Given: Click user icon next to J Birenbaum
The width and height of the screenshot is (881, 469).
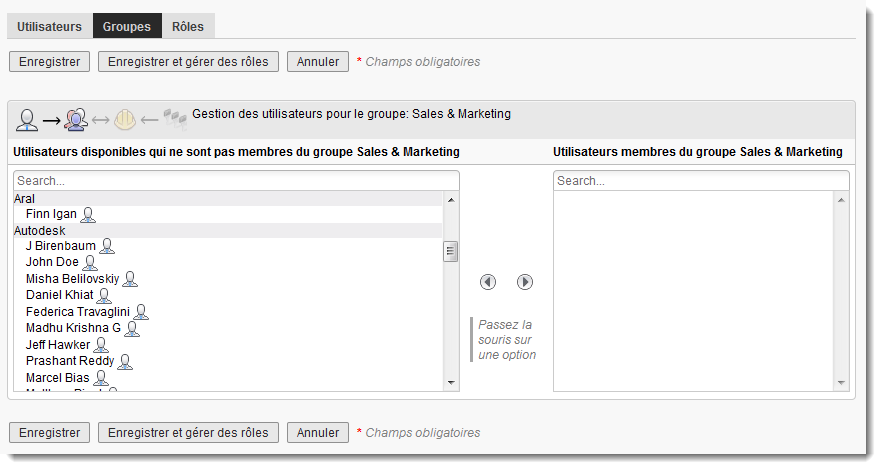Looking at the screenshot, I should pyautogui.click(x=107, y=246).
